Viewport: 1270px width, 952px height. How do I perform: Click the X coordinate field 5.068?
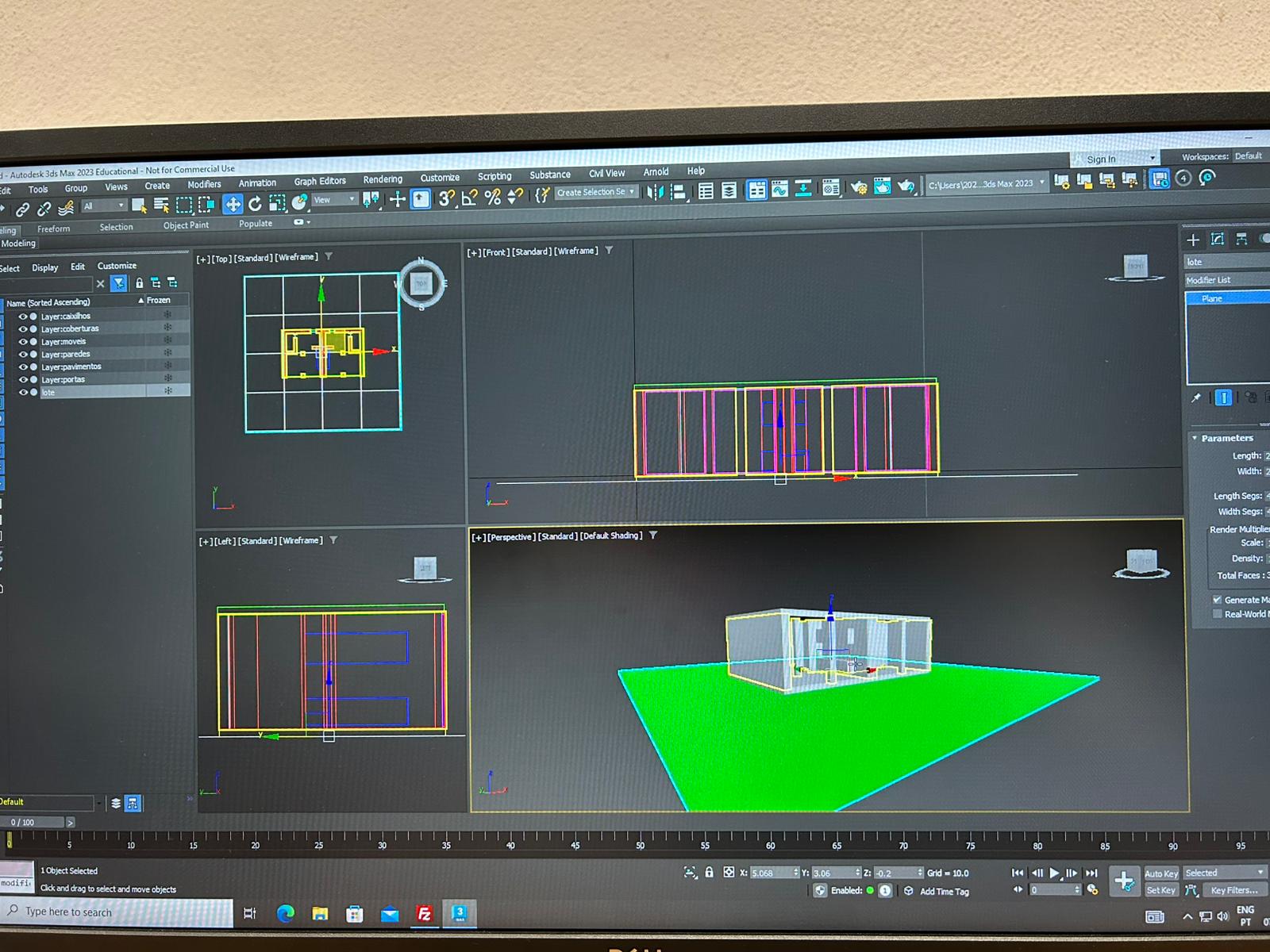tap(775, 873)
